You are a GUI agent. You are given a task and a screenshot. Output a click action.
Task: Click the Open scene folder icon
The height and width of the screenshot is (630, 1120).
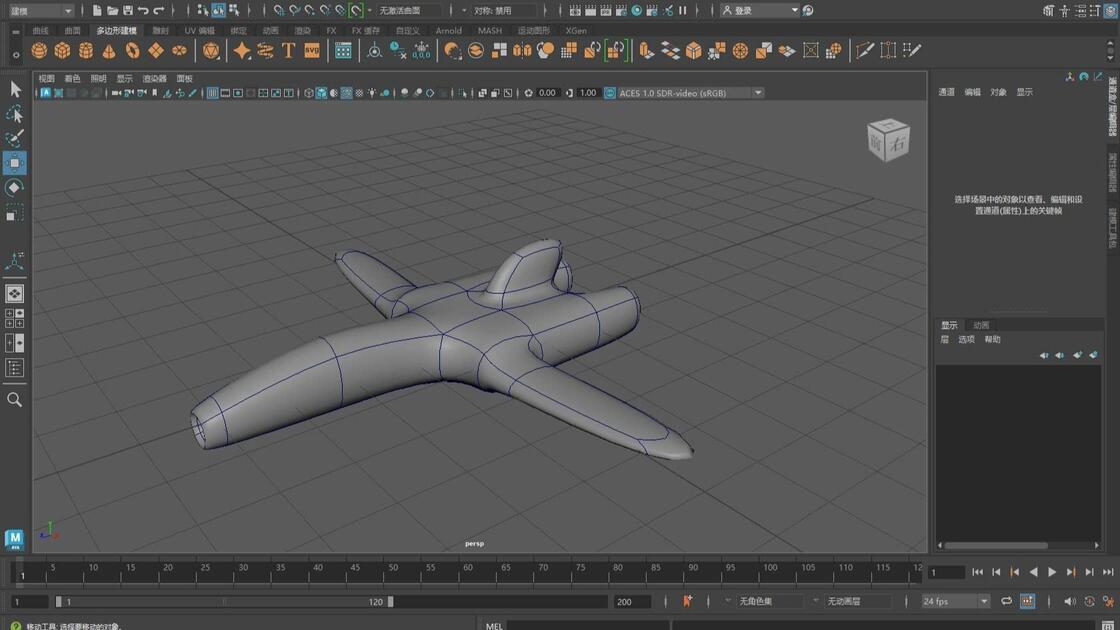[112, 11]
